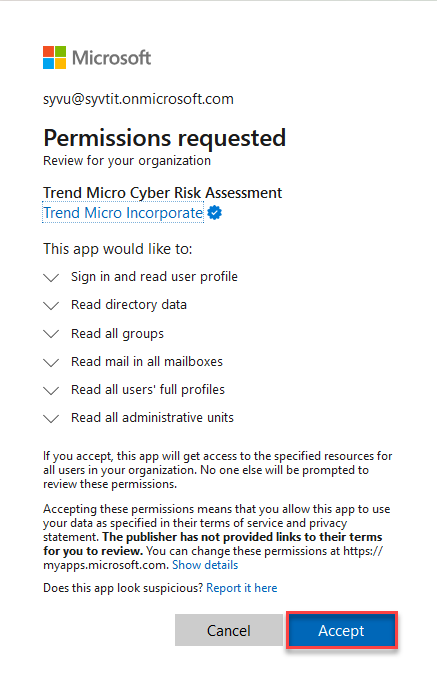Click the Report it here link
The image size is (437, 687).
242,588
